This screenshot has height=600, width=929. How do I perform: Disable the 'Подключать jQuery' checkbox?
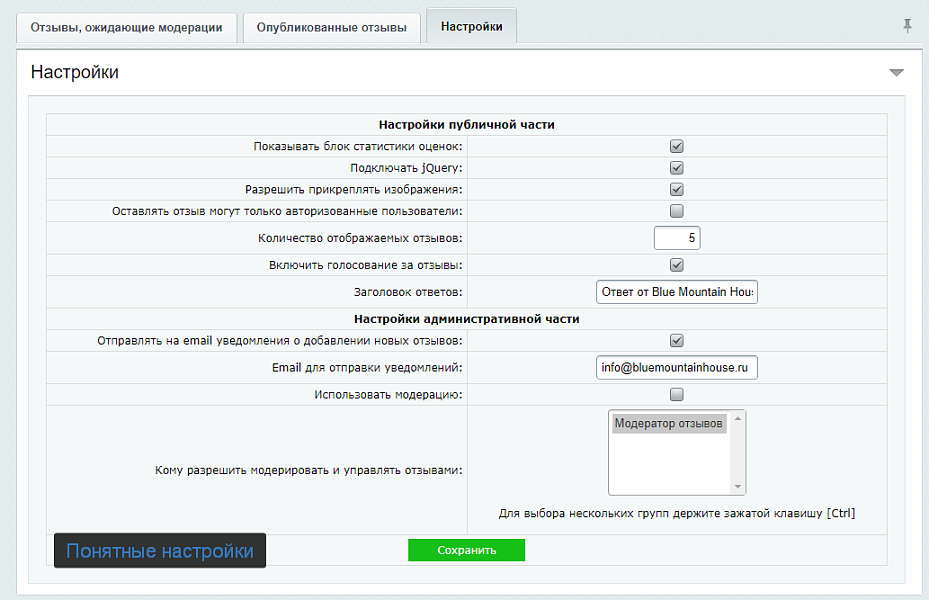(x=677, y=169)
